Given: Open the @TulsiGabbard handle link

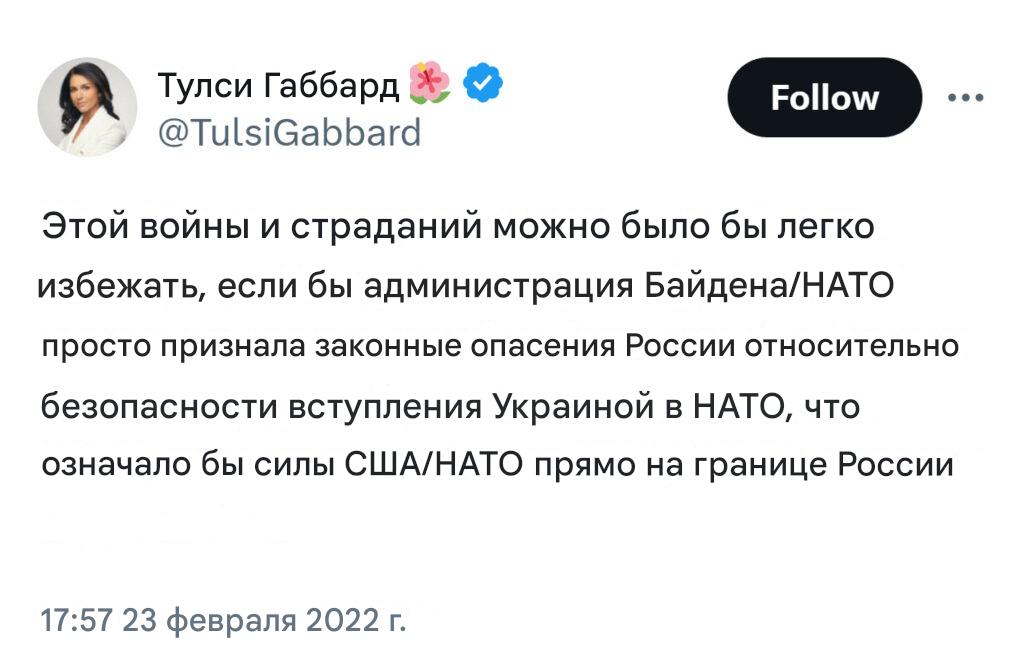Looking at the screenshot, I should [290, 131].
